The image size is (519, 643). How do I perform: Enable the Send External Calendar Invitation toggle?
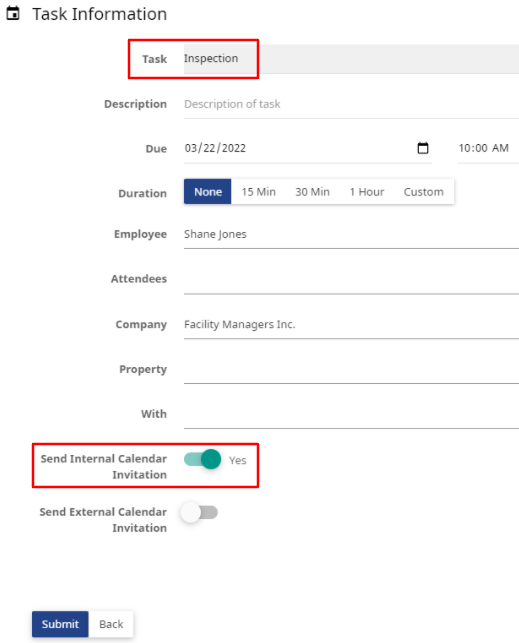[x=199, y=512]
